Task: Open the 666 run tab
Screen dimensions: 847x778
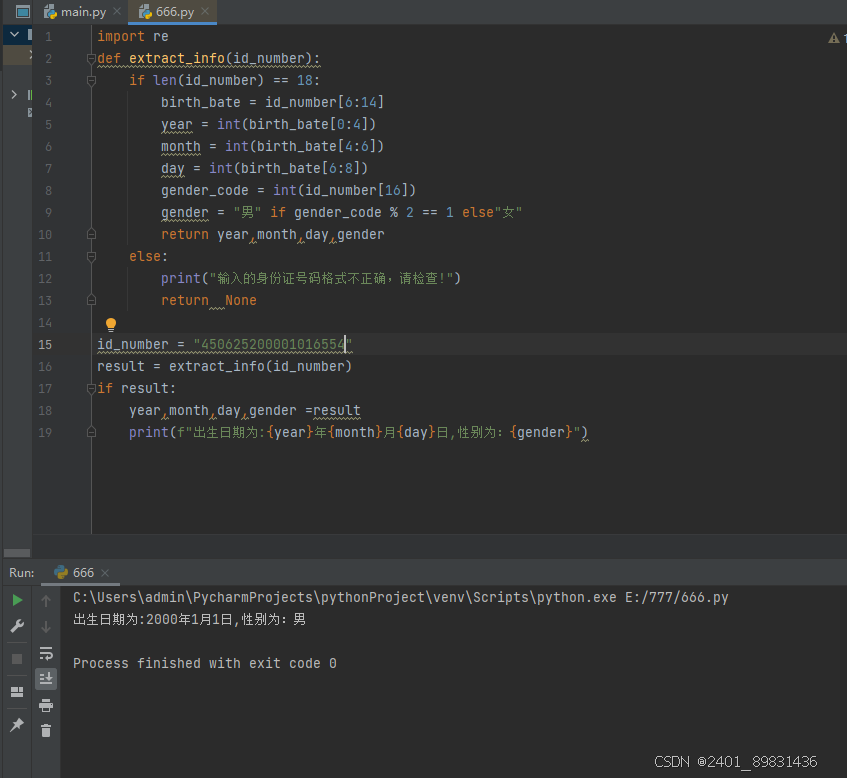Action: pyautogui.click(x=75, y=573)
